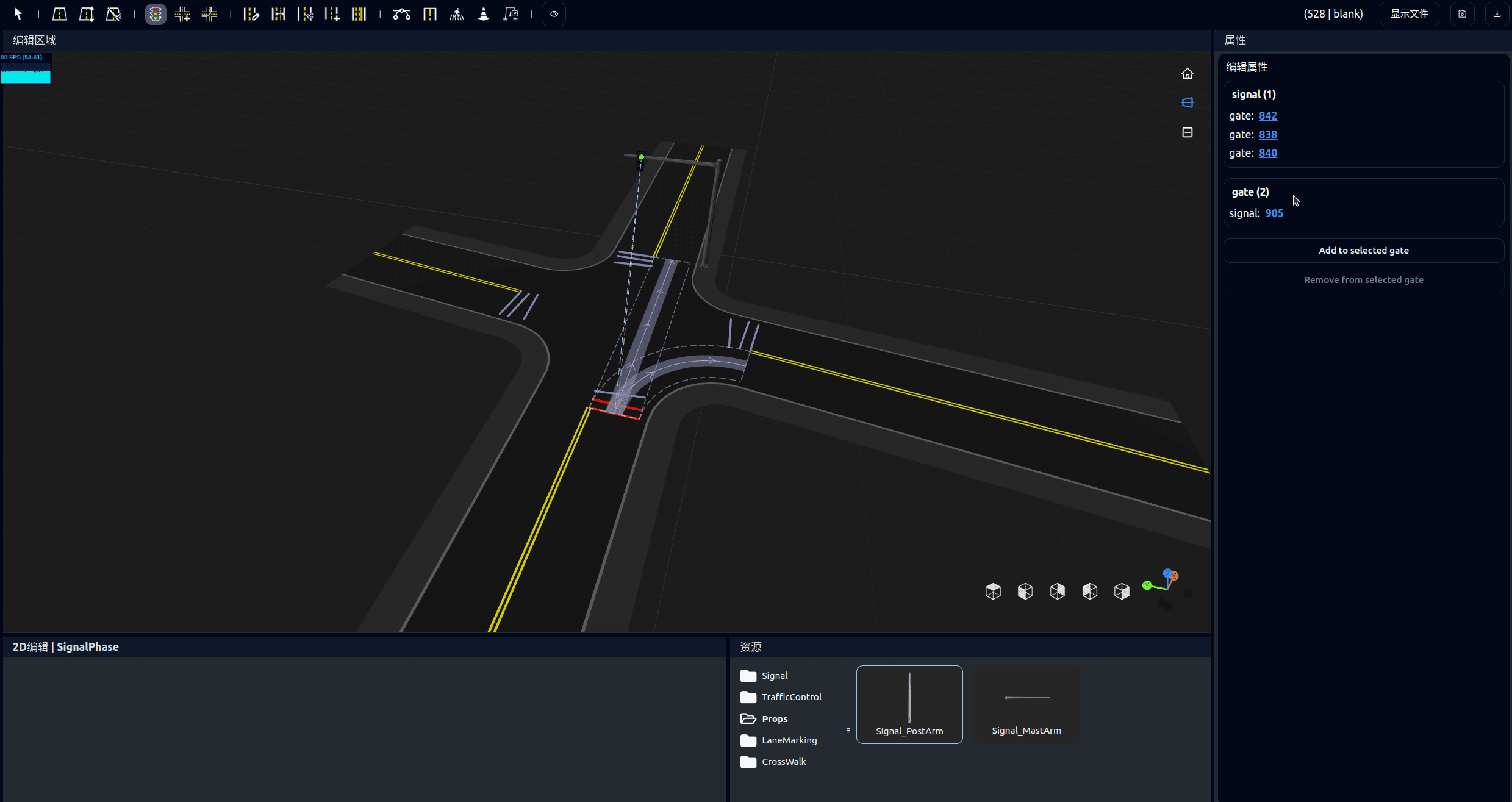Toggle the perspective camera view icon
This screenshot has width=1512, height=802.
[x=1187, y=102]
